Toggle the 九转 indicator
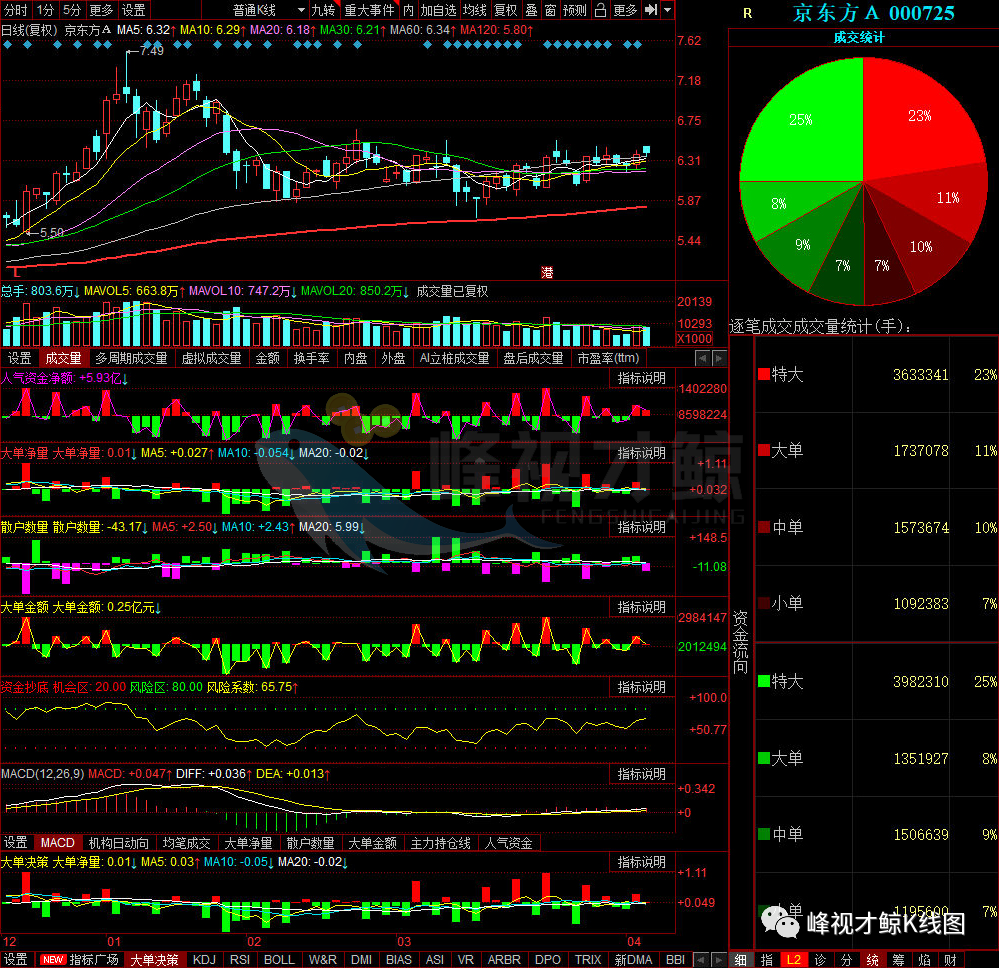999x968 pixels. point(324,10)
